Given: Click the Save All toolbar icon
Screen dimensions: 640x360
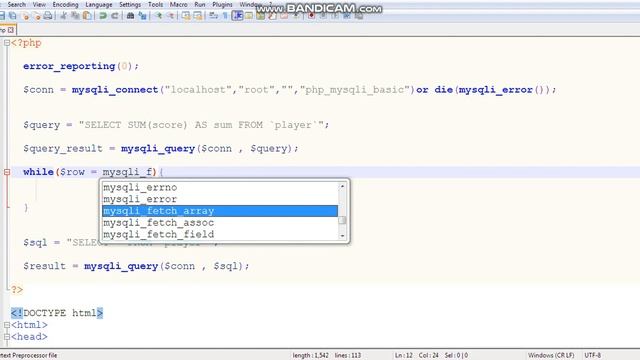Looking at the screenshot, I should pos(13,16).
